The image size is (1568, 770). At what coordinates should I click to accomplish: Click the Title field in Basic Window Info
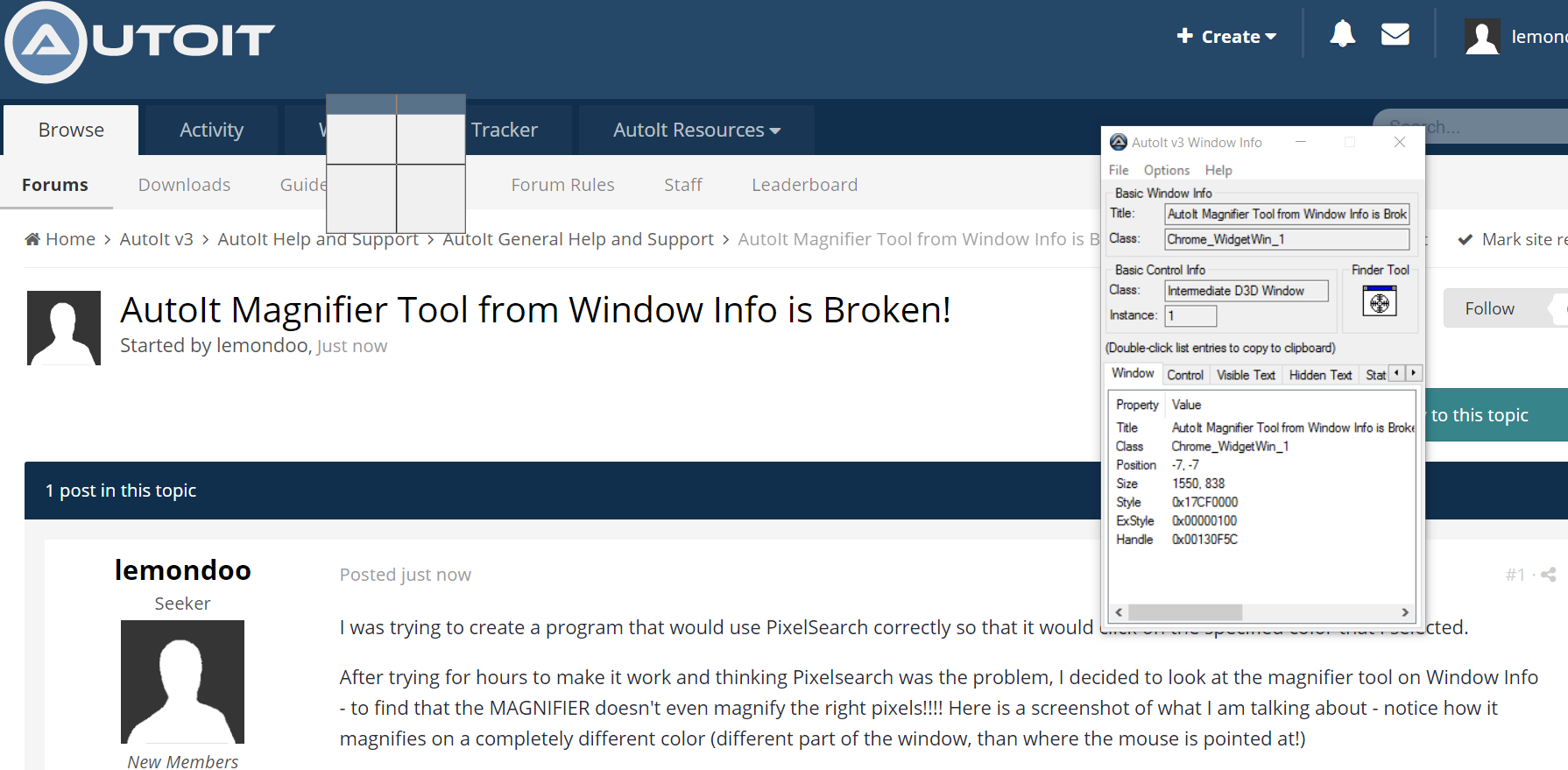point(1287,214)
